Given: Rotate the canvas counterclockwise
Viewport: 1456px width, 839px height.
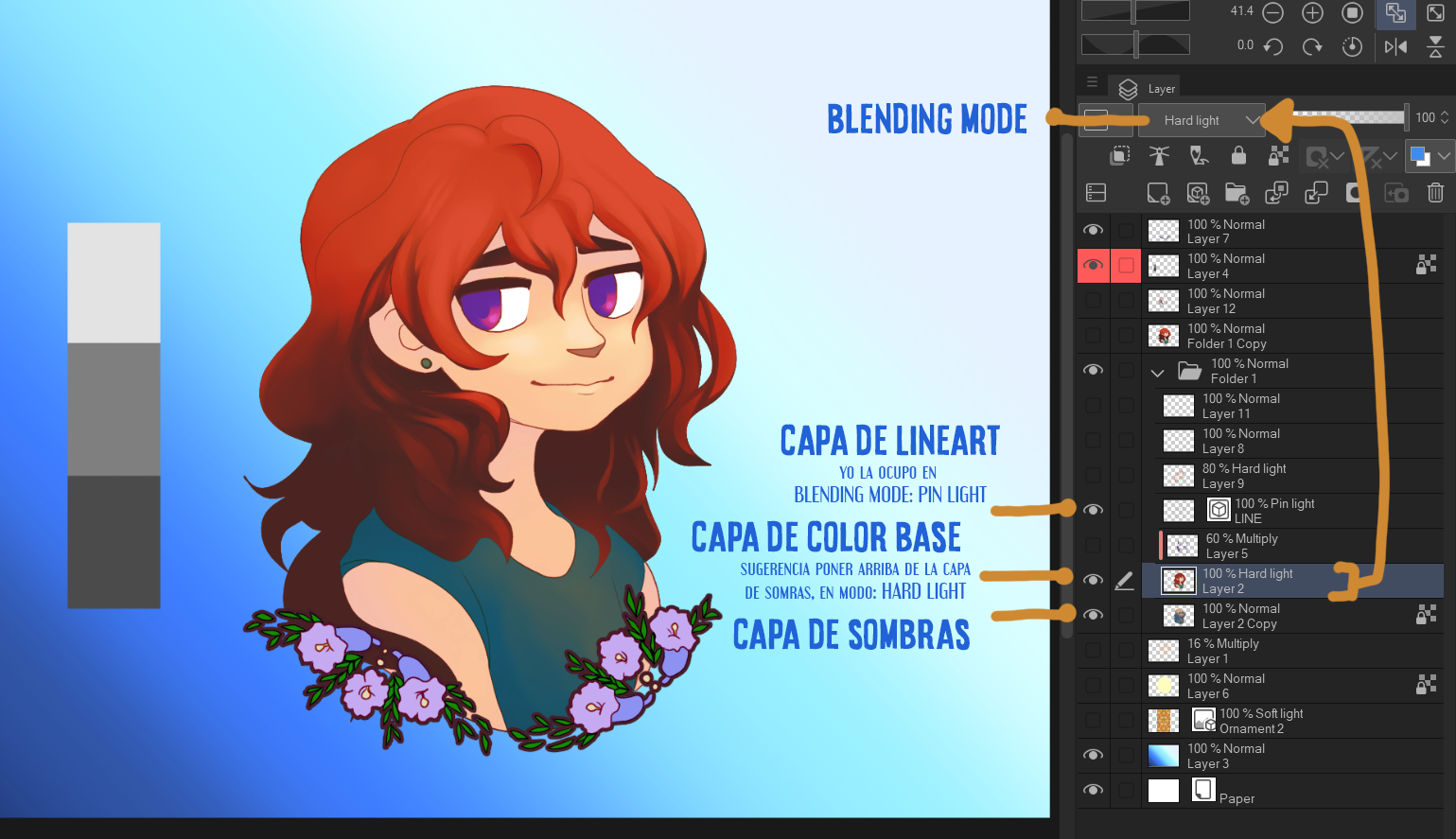Looking at the screenshot, I should click(x=1272, y=46).
